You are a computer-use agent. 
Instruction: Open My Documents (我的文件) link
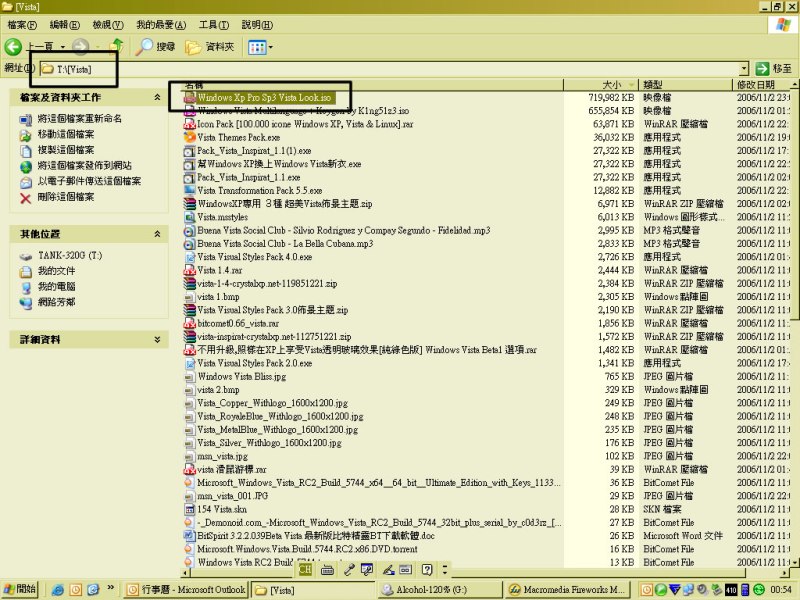coord(56,270)
